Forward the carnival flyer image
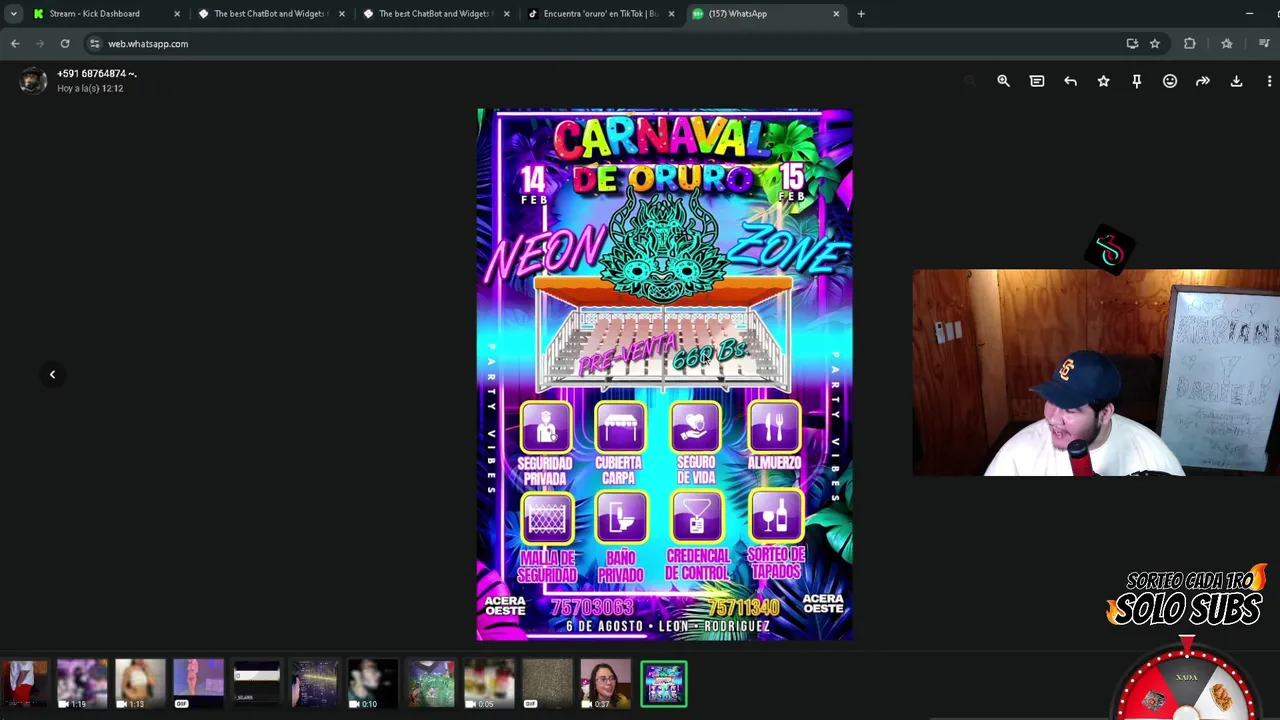The height and width of the screenshot is (720, 1280). click(1203, 81)
